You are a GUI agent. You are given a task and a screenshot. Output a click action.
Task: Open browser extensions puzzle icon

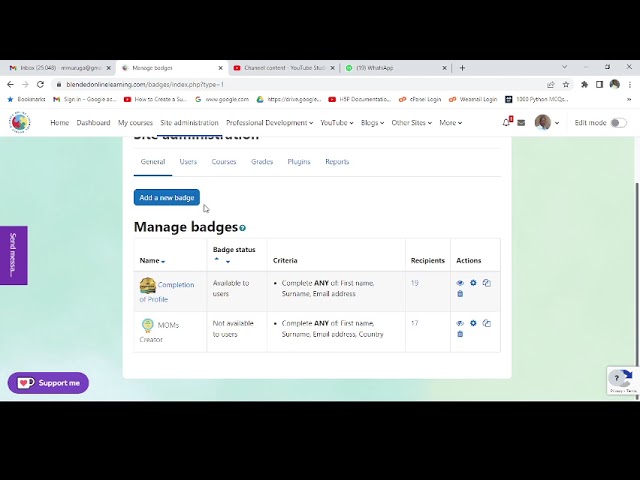pyautogui.click(x=584, y=84)
